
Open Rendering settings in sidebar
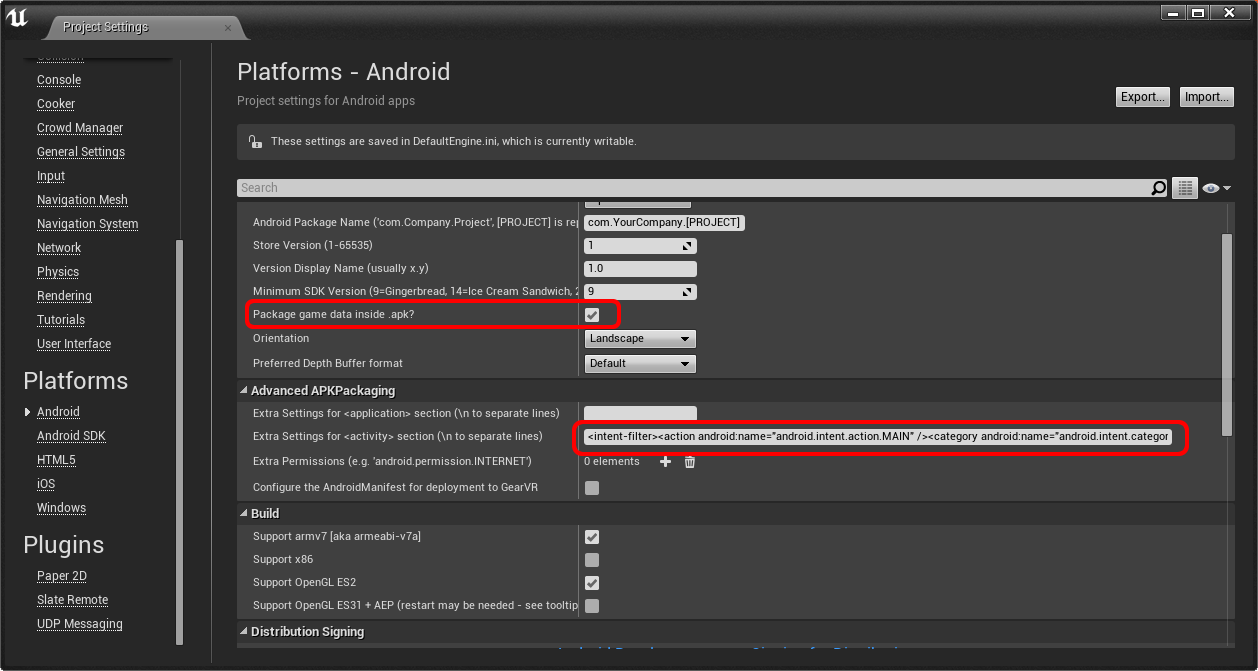[x=64, y=296]
